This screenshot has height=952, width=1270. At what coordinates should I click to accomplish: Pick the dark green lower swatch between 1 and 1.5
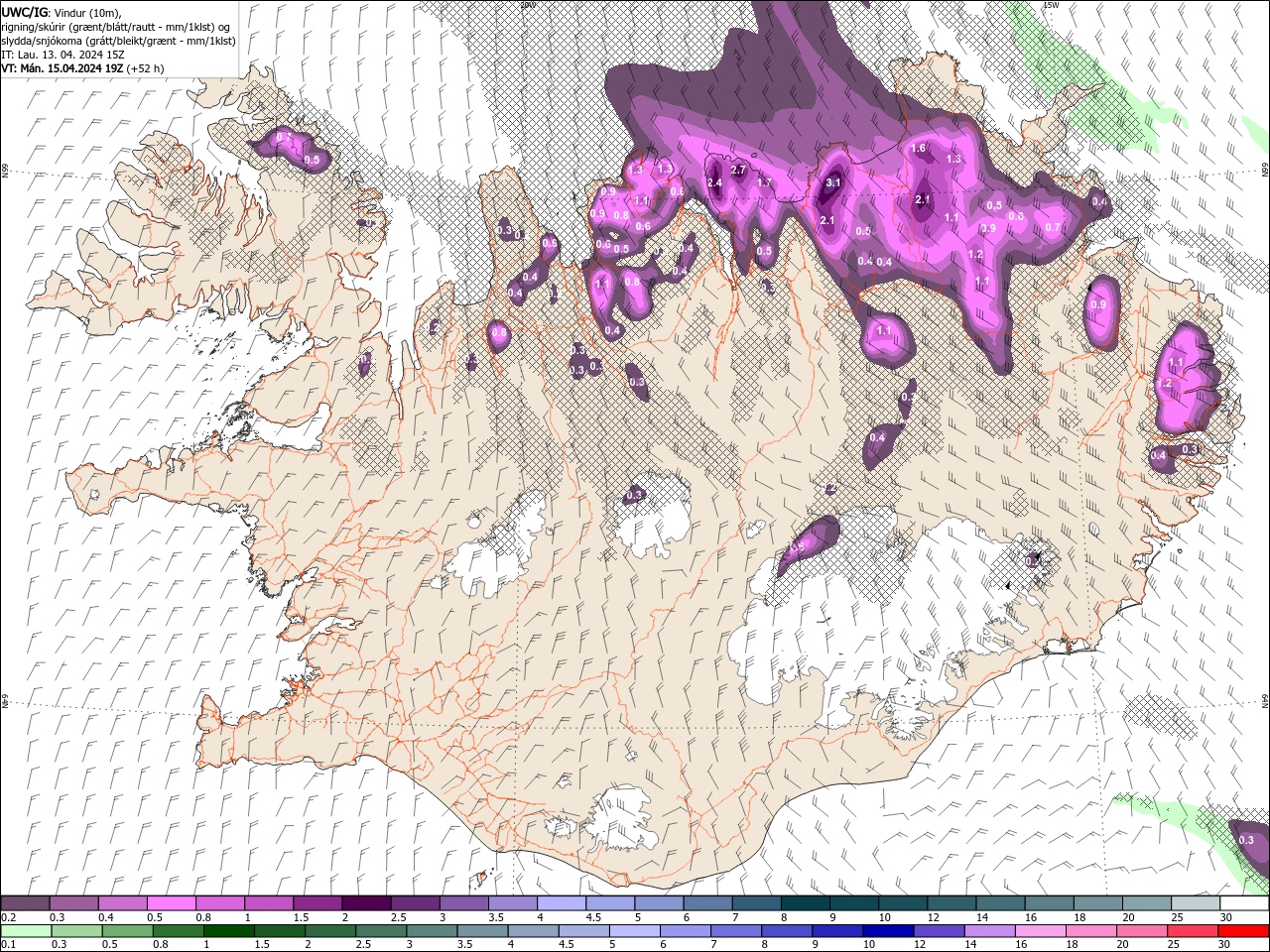(229, 931)
